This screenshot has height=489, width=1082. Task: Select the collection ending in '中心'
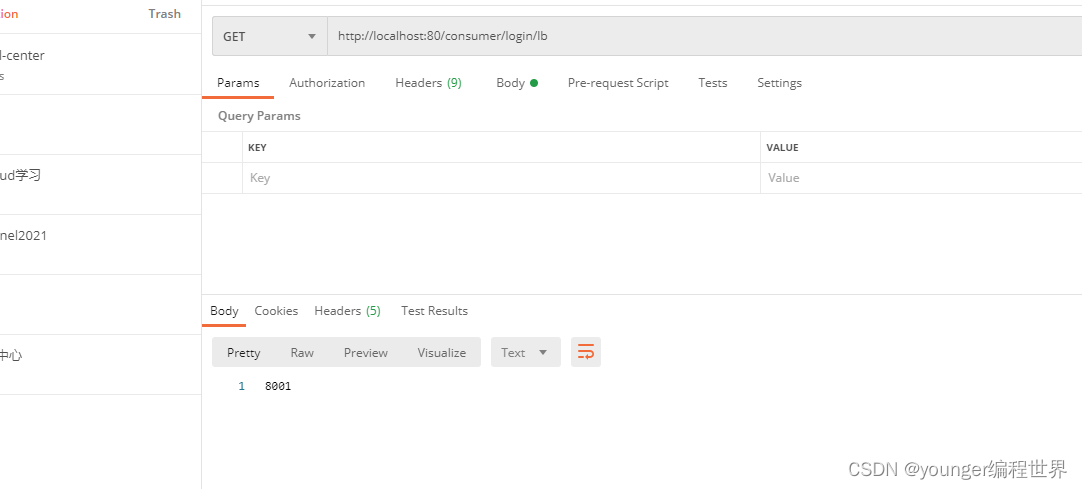pyautogui.click(x=11, y=356)
